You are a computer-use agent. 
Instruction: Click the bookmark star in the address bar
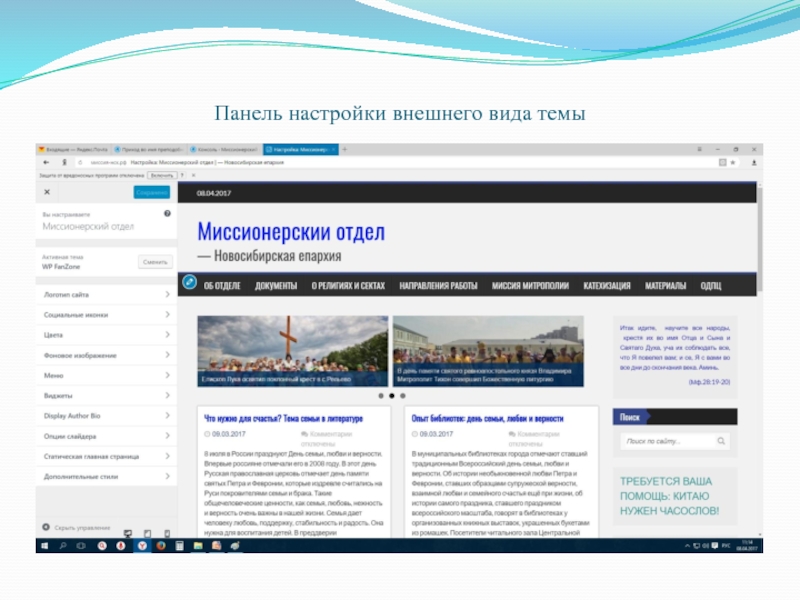[x=733, y=162]
